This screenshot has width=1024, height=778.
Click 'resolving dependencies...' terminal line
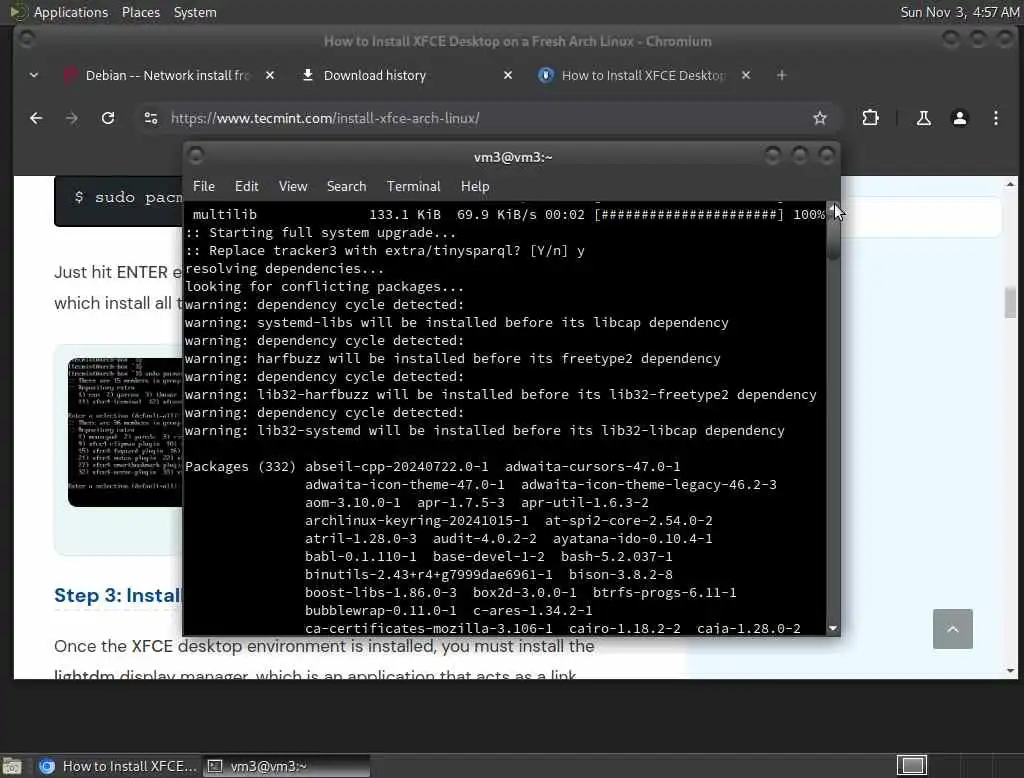point(285,268)
